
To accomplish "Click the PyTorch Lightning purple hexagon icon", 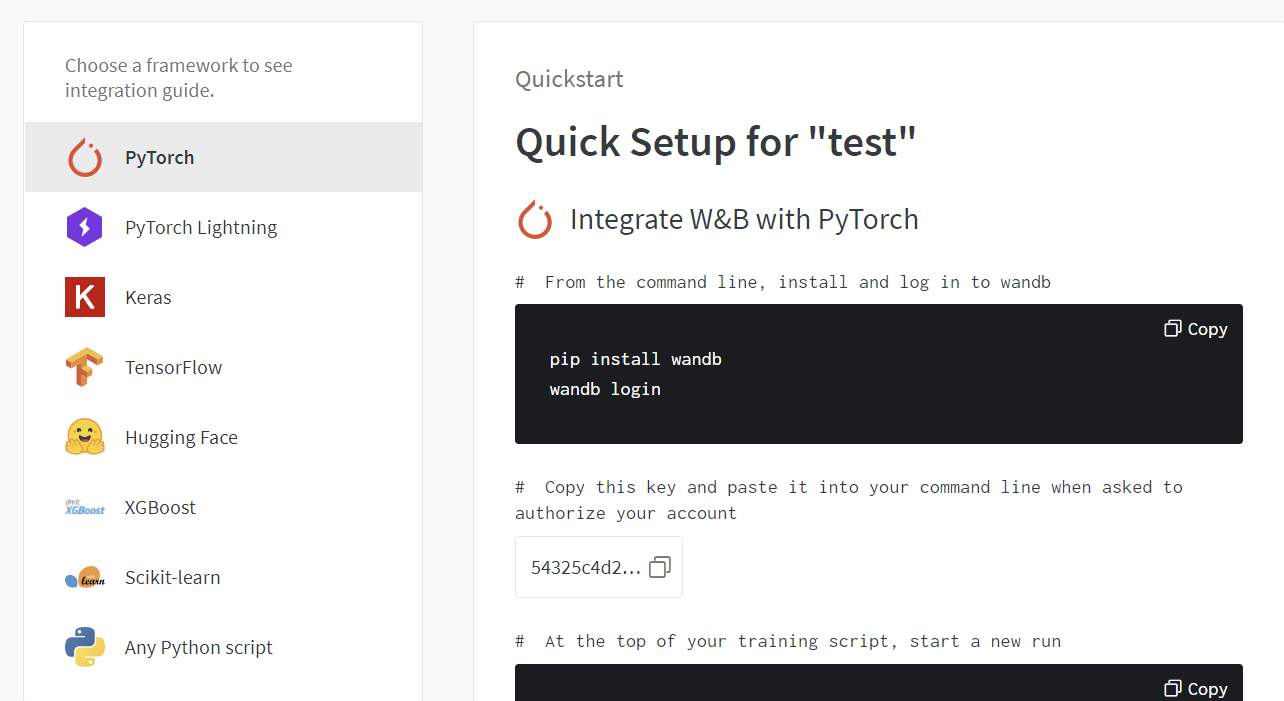I will (85, 227).
